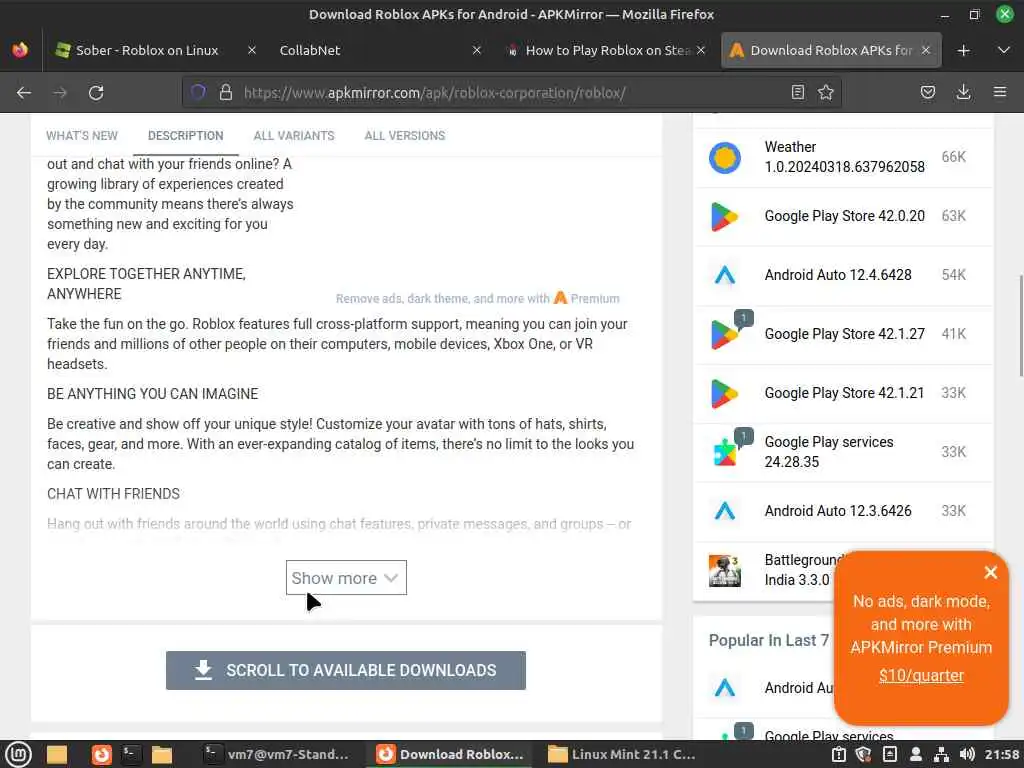Screen dimensions: 1024x768
Task: Click Battlegrounds India game thumbnail
Action: coord(725,570)
